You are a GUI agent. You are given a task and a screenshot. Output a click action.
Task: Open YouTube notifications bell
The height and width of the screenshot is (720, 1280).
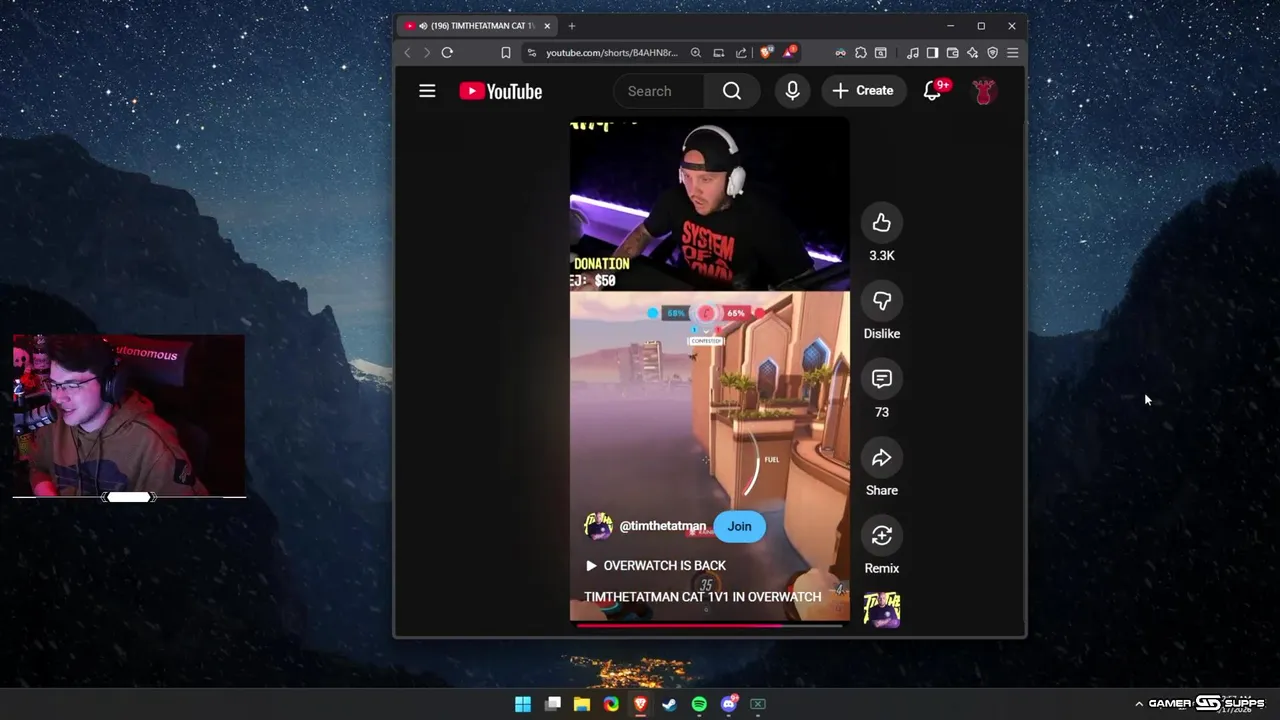tap(932, 91)
